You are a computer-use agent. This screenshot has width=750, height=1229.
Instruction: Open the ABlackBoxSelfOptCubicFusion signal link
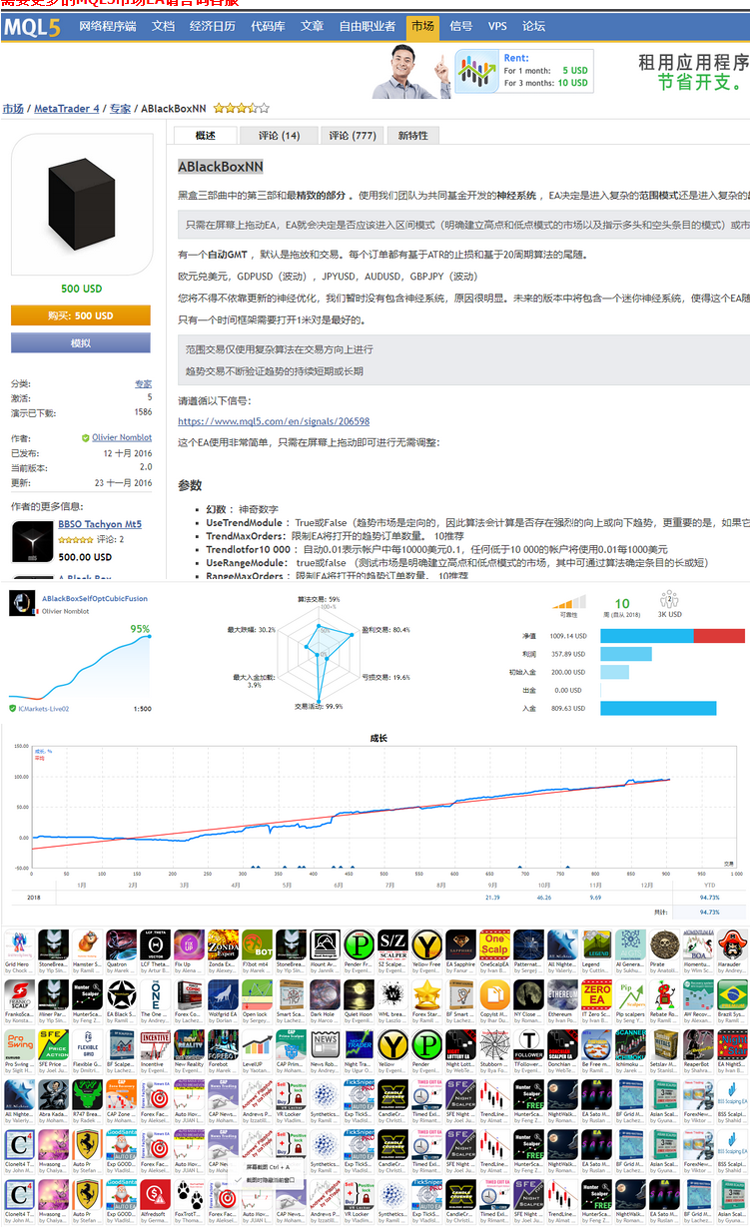click(95, 598)
